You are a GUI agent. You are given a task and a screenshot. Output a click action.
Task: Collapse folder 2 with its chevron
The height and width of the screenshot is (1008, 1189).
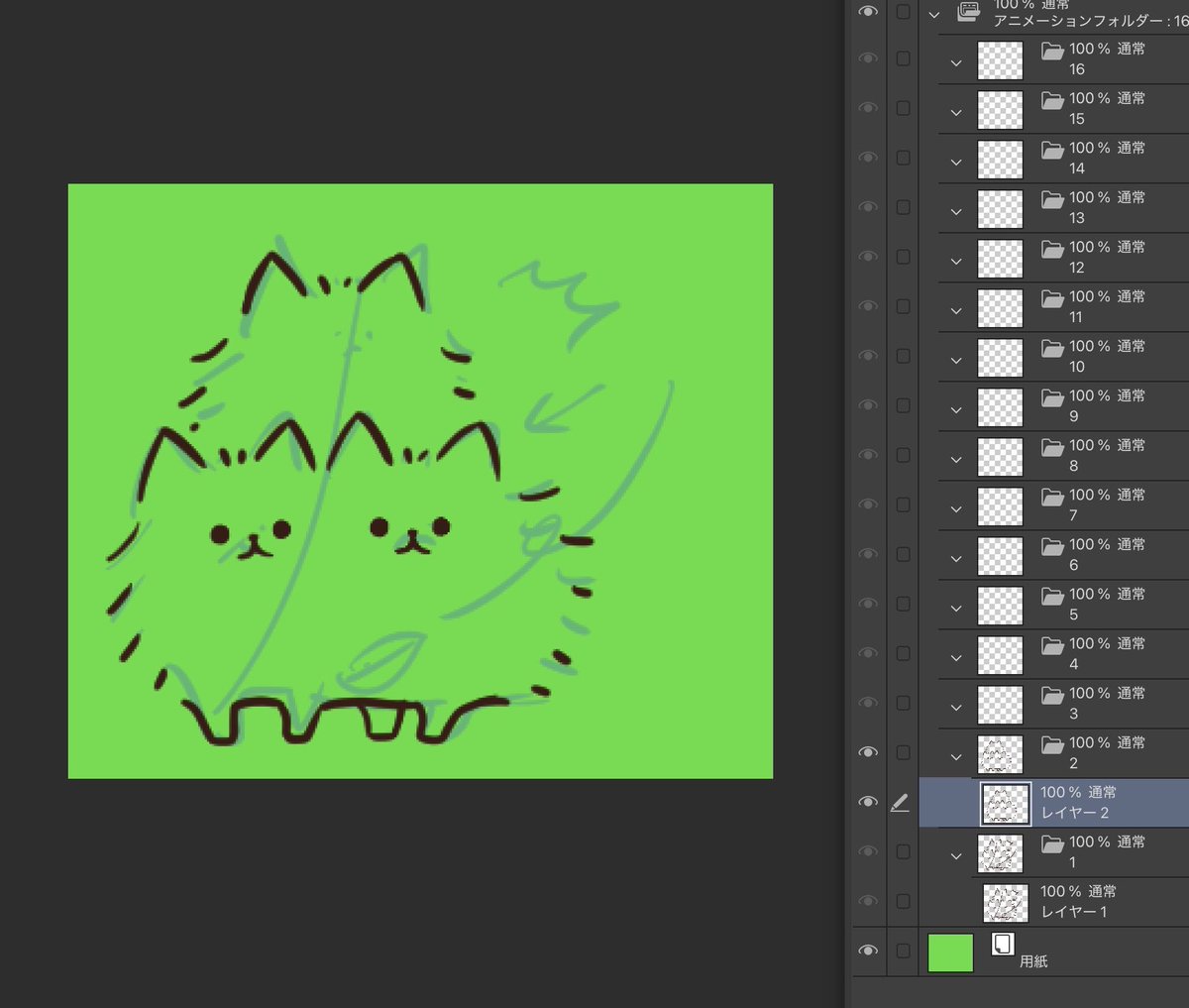pyautogui.click(x=956, y=757)
